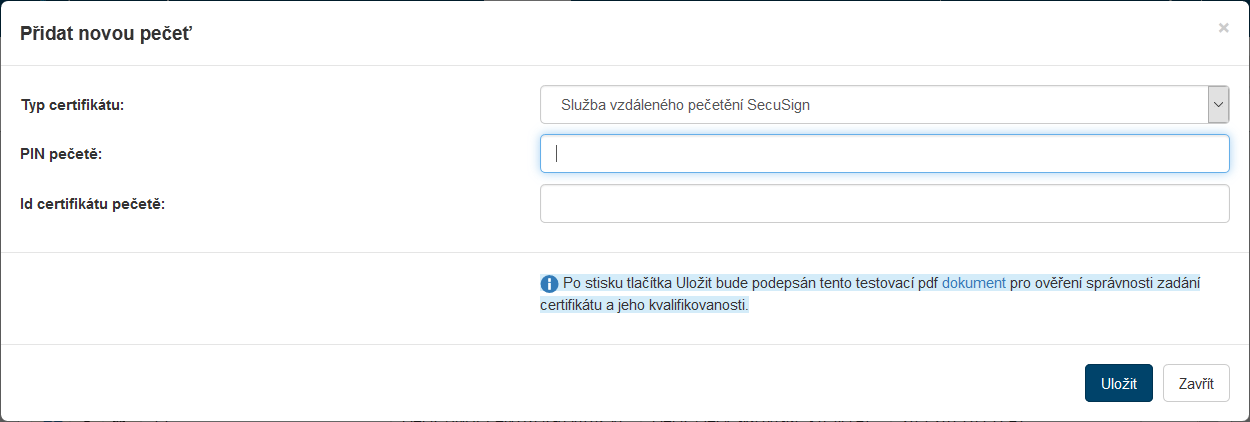
Task: Focus the PIN pečetě input field
Action: point(884,154)
